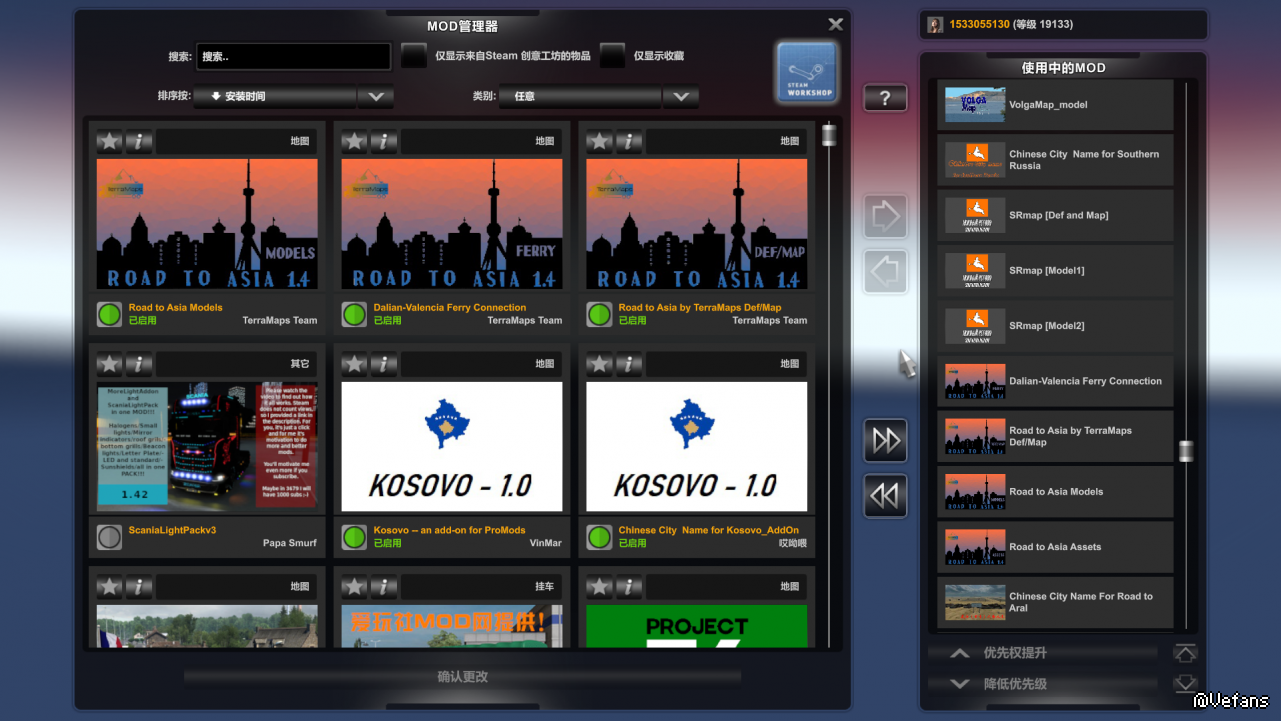Click the category field showing 任意
The height and width of the screenshot is (721, 1281).
pyautogui.click(x=580, y=97)
